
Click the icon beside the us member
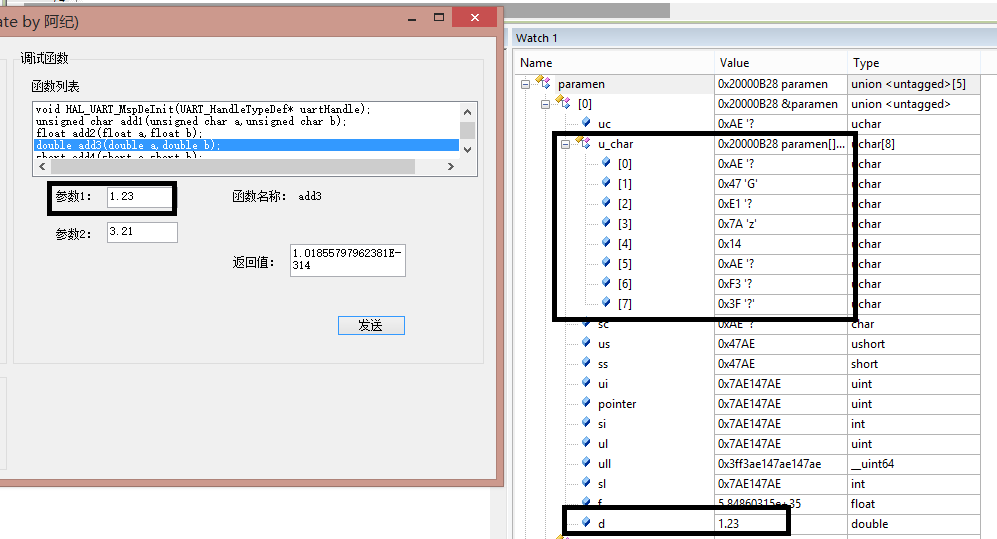[x=586, y=344]
